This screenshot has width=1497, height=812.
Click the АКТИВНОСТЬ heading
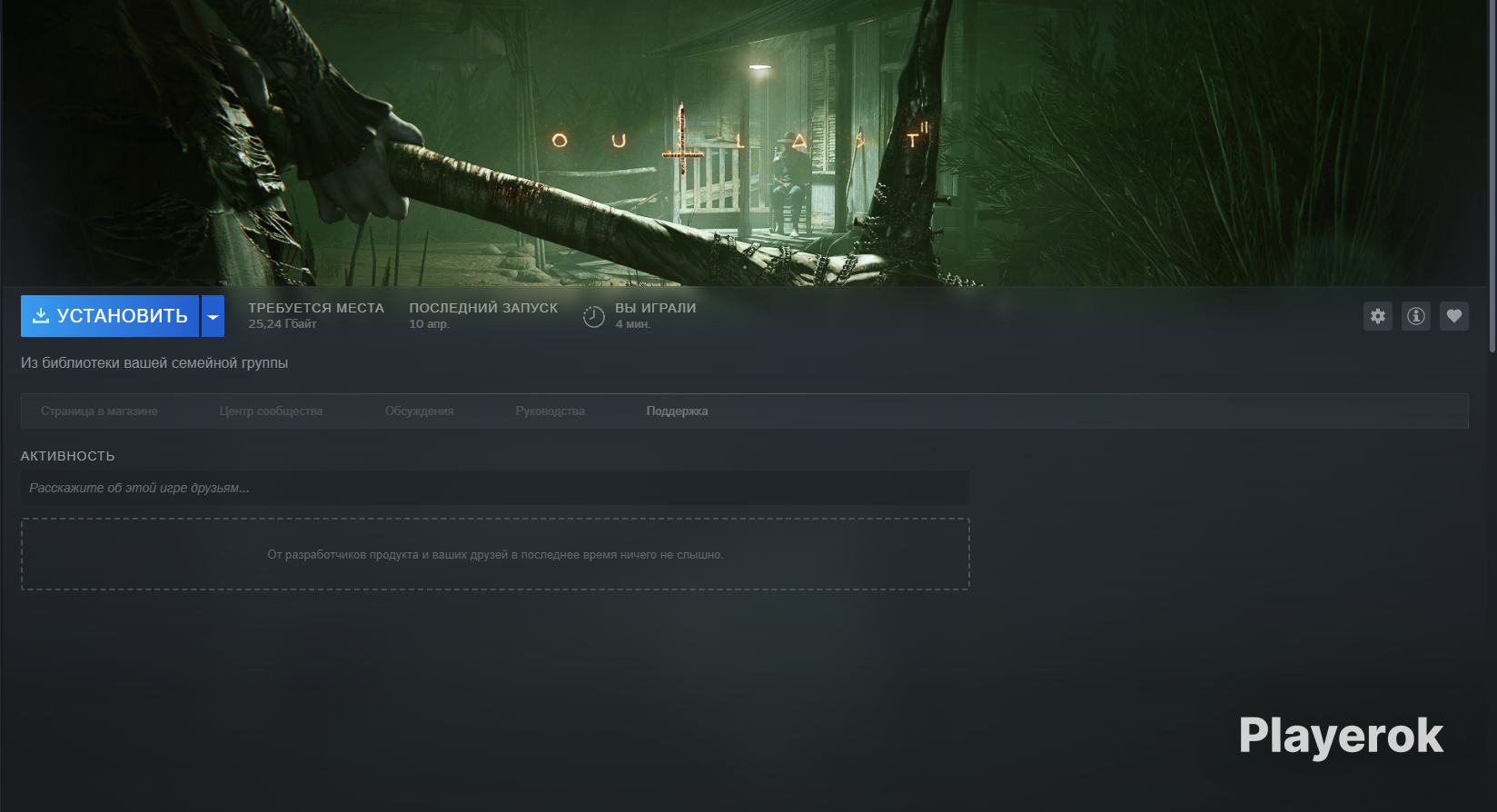[x=68, y=456]
